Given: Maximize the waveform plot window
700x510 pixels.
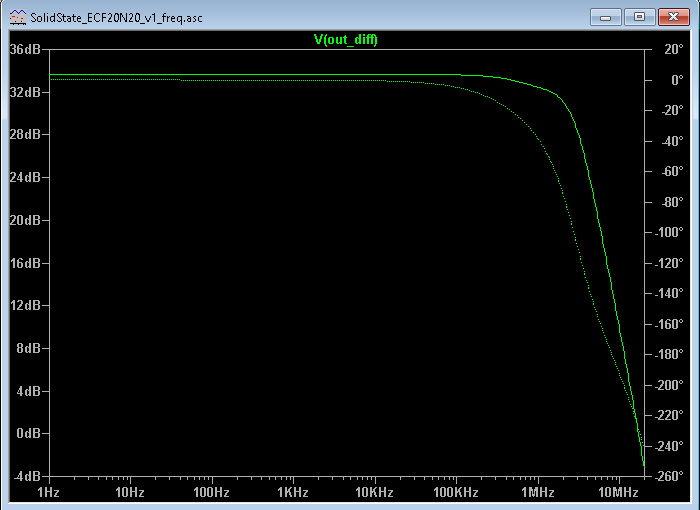Looking at the screenshot, I should [638, 17].
